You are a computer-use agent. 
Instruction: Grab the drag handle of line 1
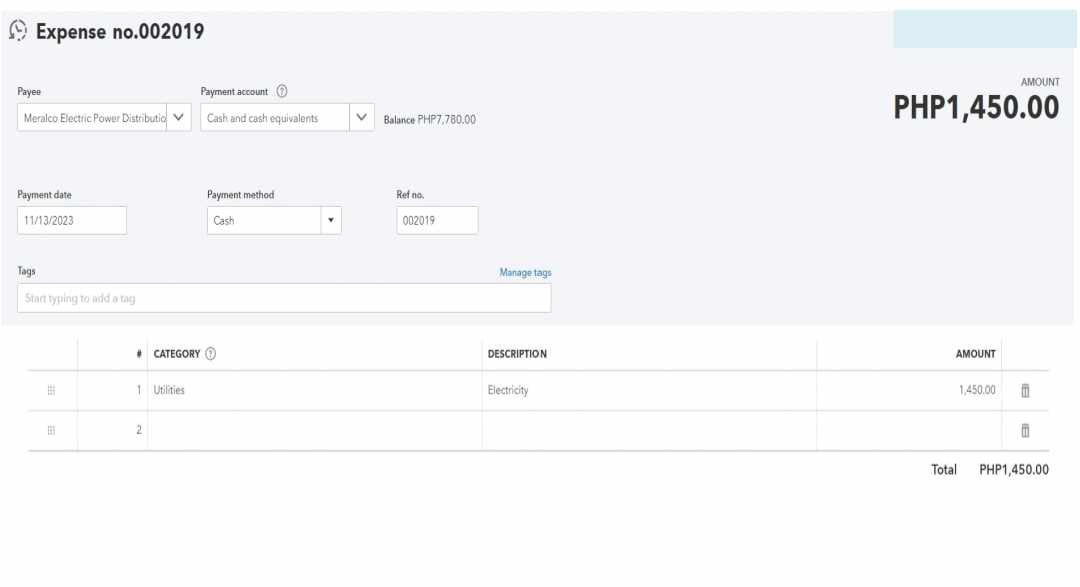pyautogui.click(x=51, y=391)
